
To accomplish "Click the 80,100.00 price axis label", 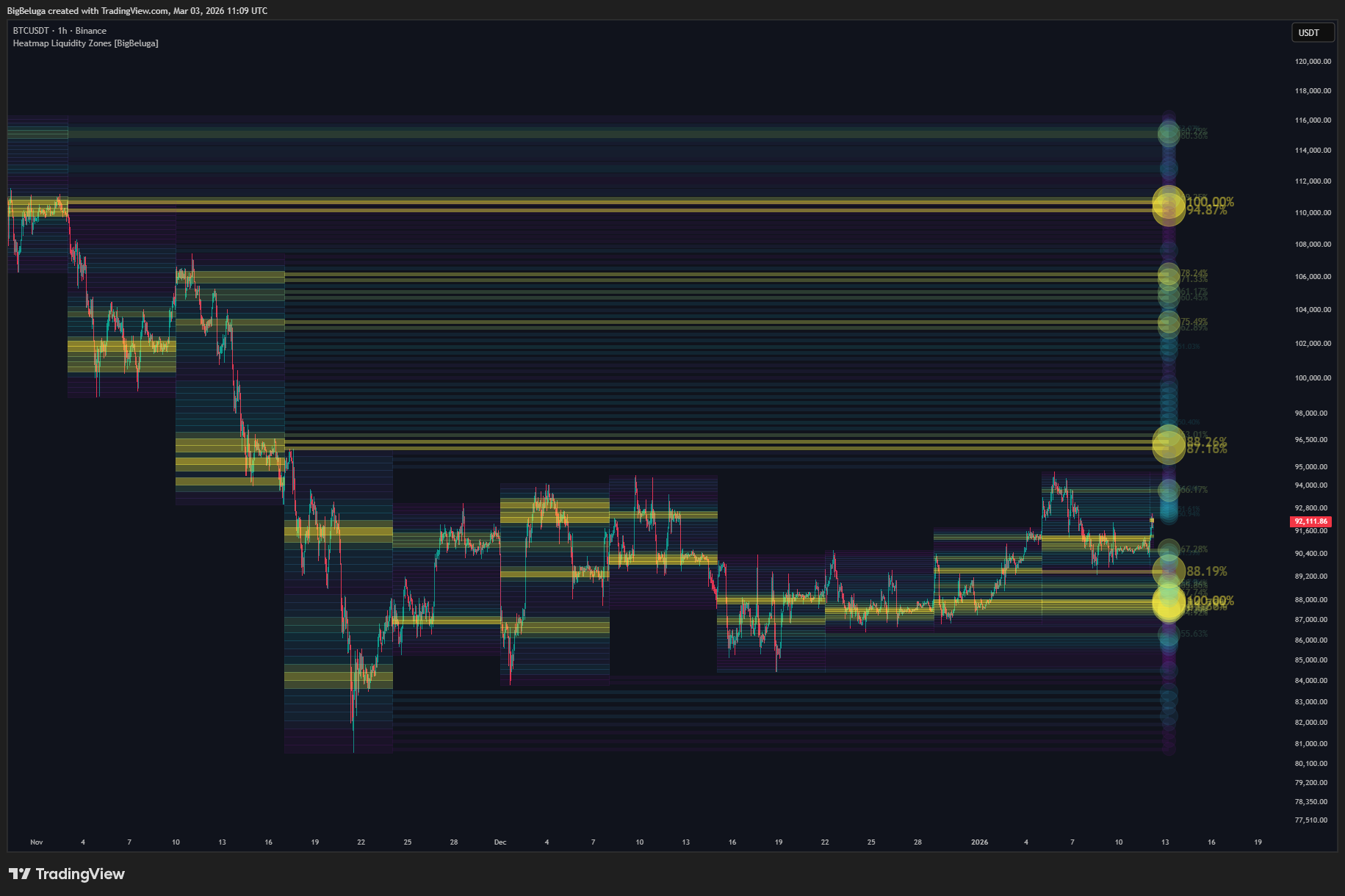I will (x=1311, y=764).
